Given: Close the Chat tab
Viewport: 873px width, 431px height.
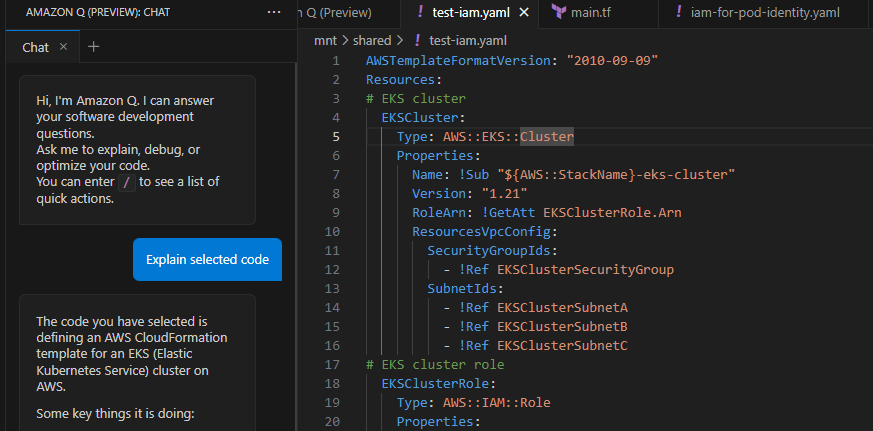Looking at the screenshot, I should pos(64,47).
